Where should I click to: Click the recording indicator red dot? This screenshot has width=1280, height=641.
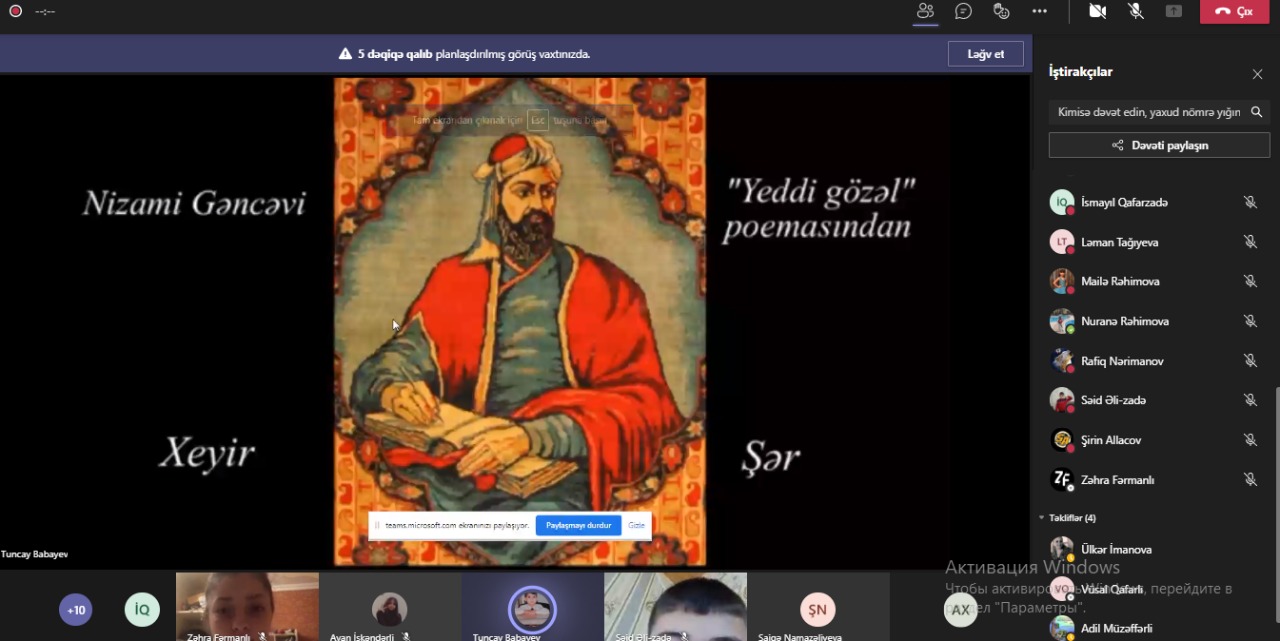click(x=15, y=11)
